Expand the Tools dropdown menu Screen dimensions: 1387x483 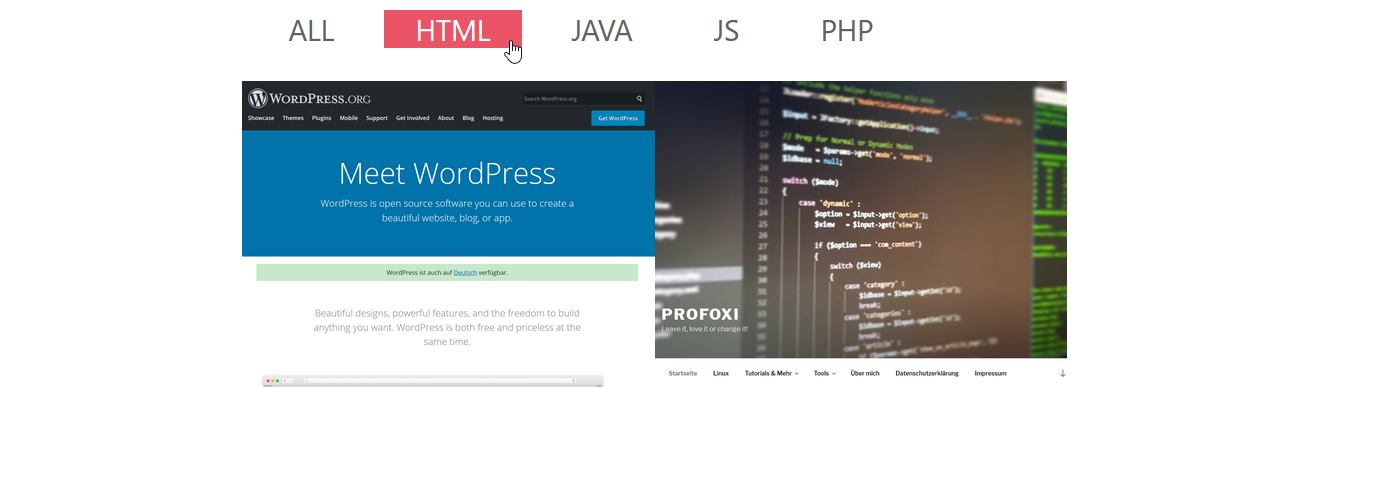[x=825, y=373]
